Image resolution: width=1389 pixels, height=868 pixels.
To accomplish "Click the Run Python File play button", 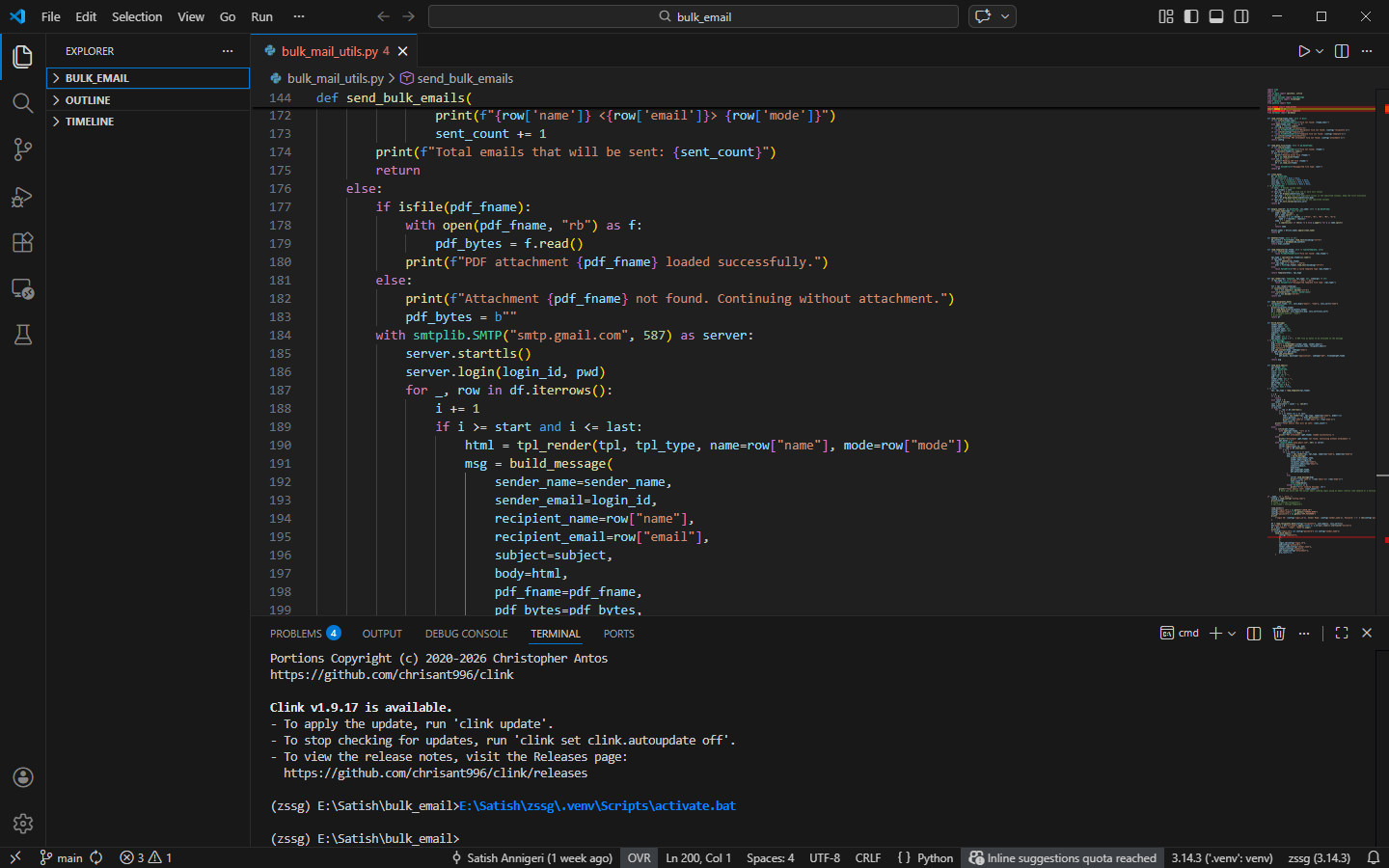I will (x=1303, y=51).
